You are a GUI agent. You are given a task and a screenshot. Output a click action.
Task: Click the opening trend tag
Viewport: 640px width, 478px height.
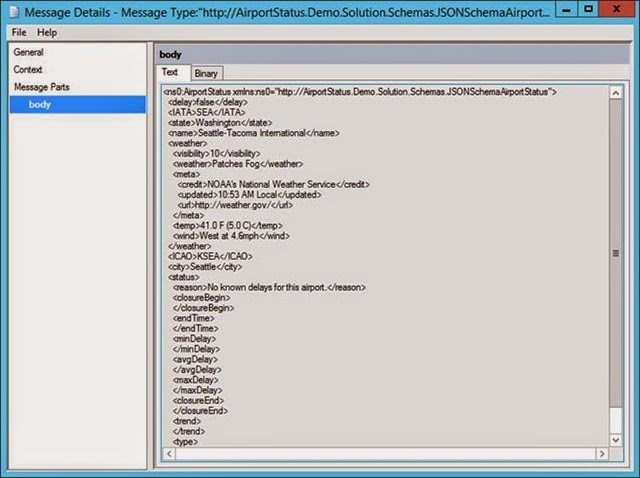pos(187,421)
